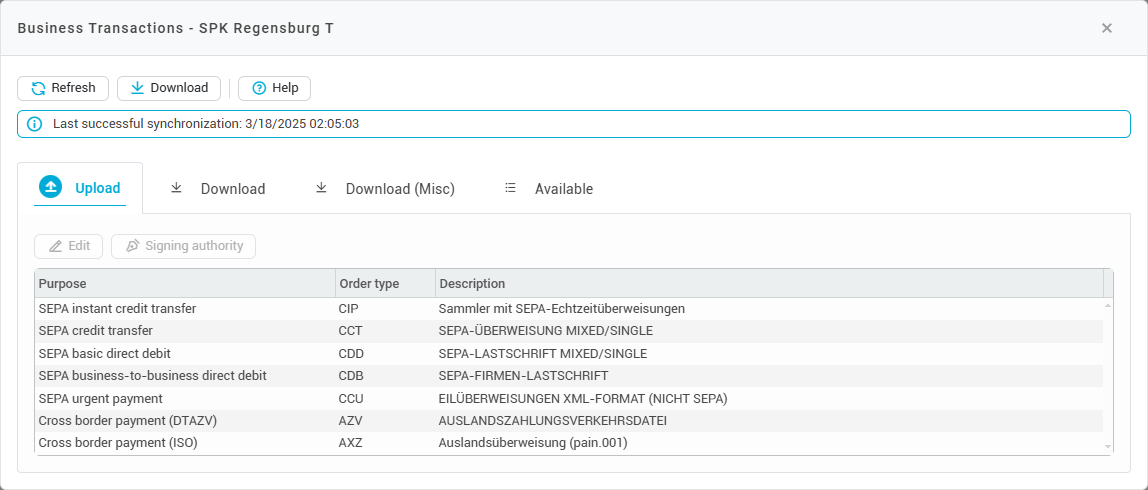1148x490 pixels.
Task: Click the info icon beside synchronization message
Action: (x=35, y=124)
